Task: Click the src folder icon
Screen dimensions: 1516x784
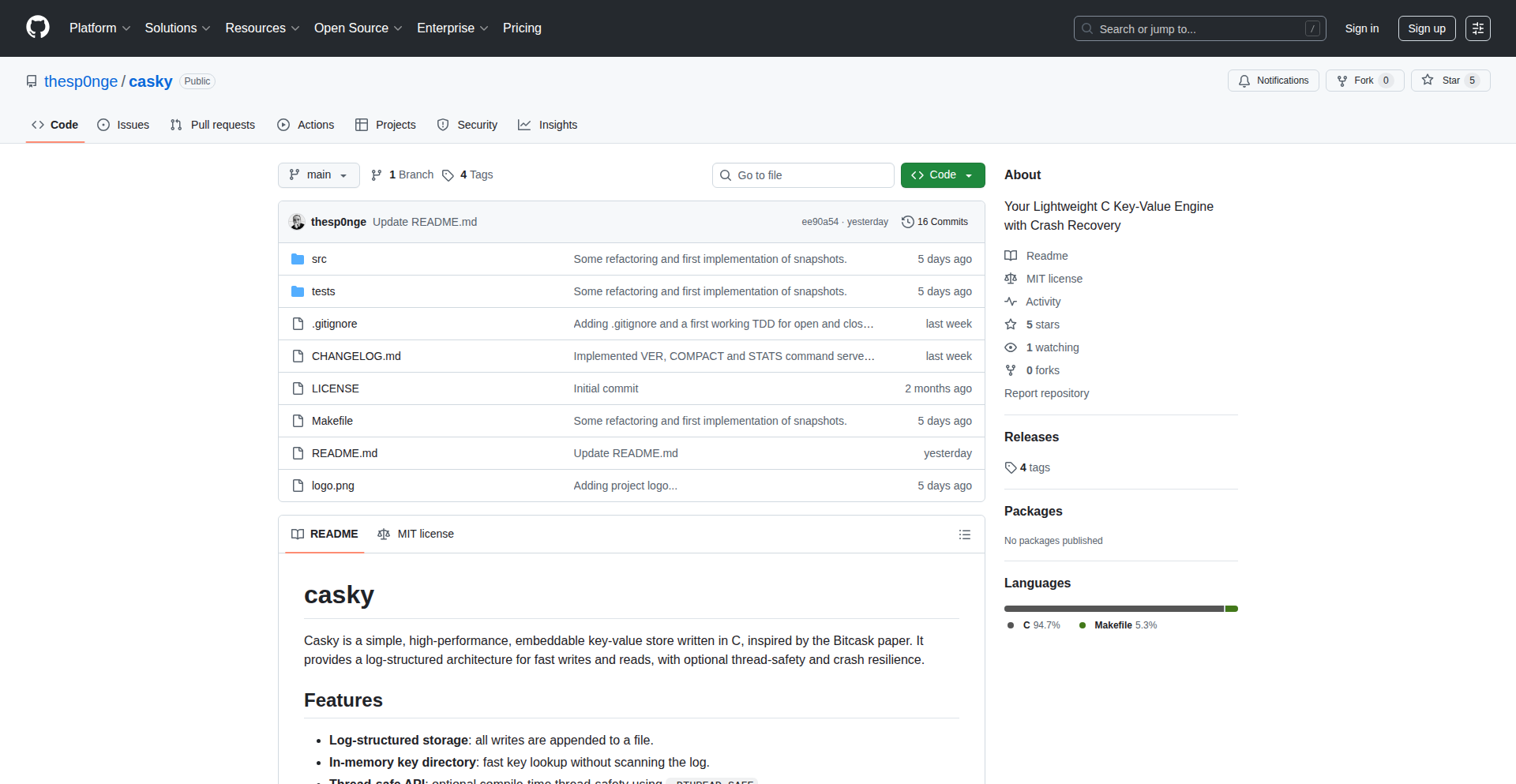Action: coord(298,259)
